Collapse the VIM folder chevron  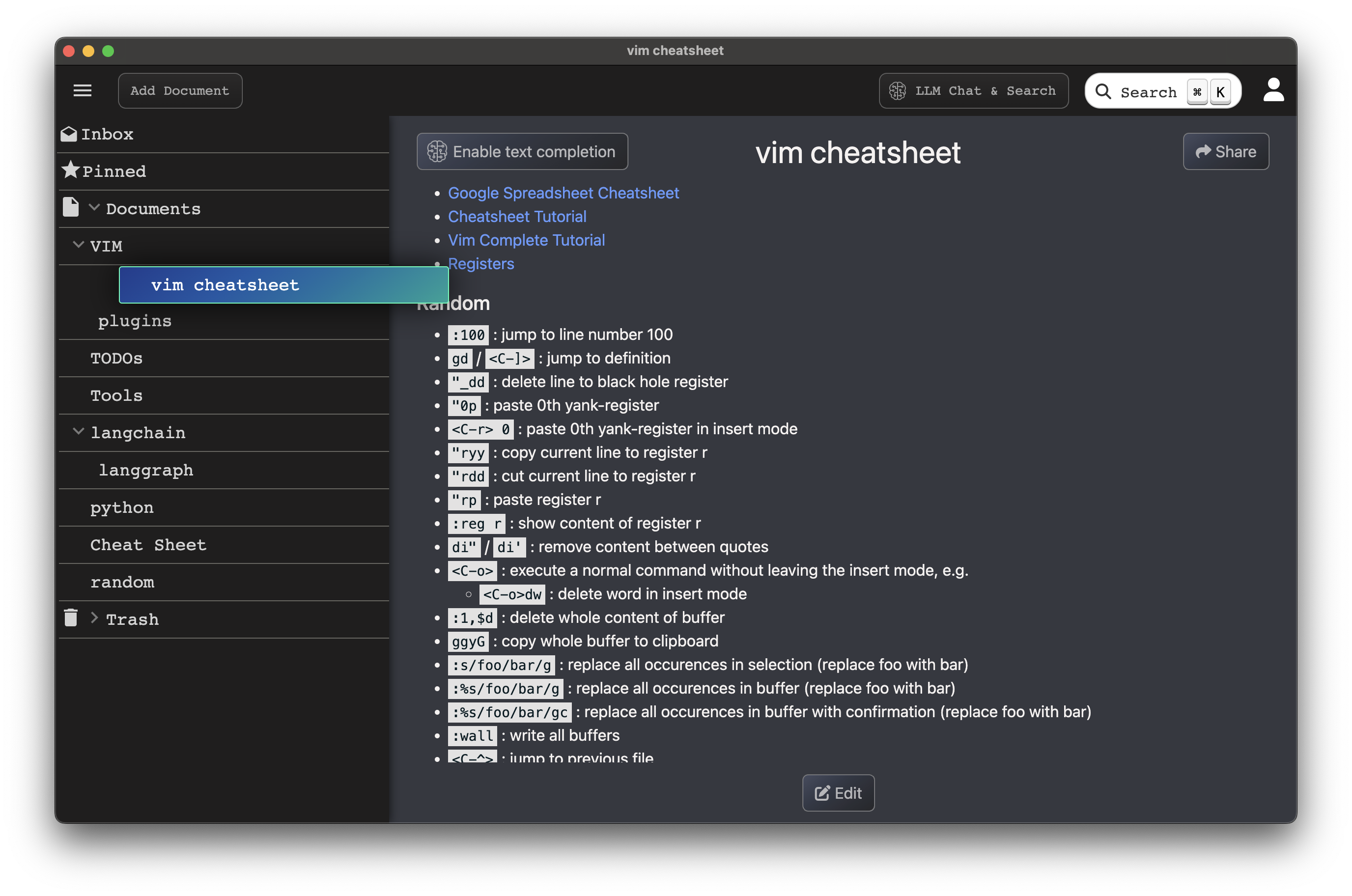[x=78, y=245]
